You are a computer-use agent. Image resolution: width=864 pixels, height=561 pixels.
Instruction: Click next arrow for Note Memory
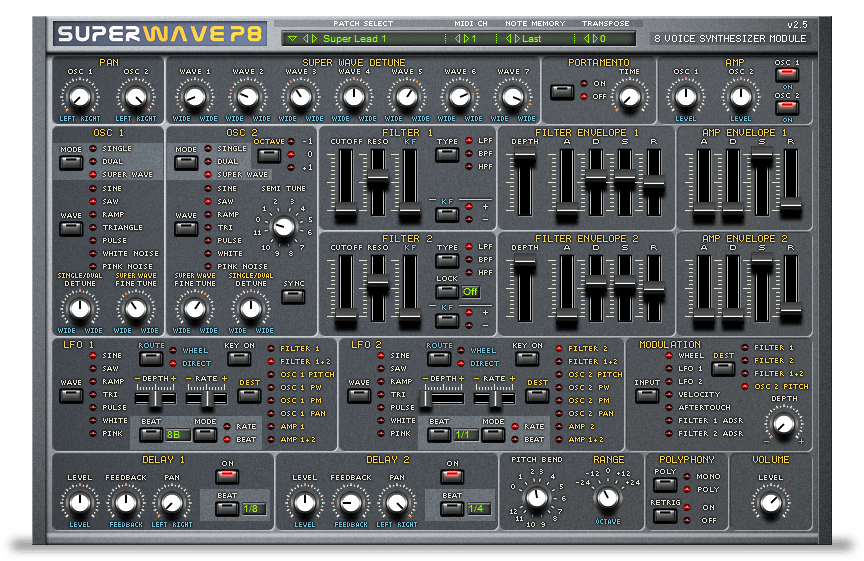517,39
